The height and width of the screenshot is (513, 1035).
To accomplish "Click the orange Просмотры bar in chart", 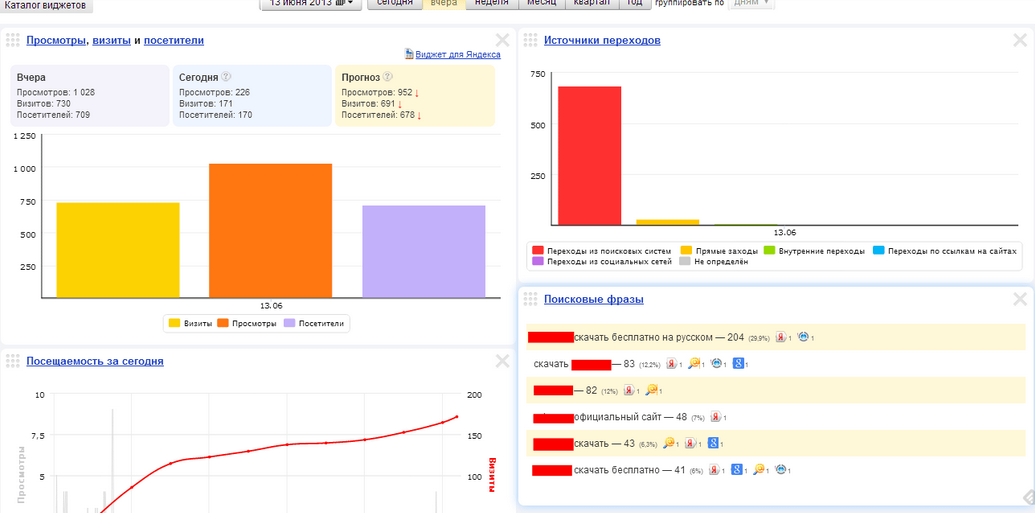I will [271, 230].
